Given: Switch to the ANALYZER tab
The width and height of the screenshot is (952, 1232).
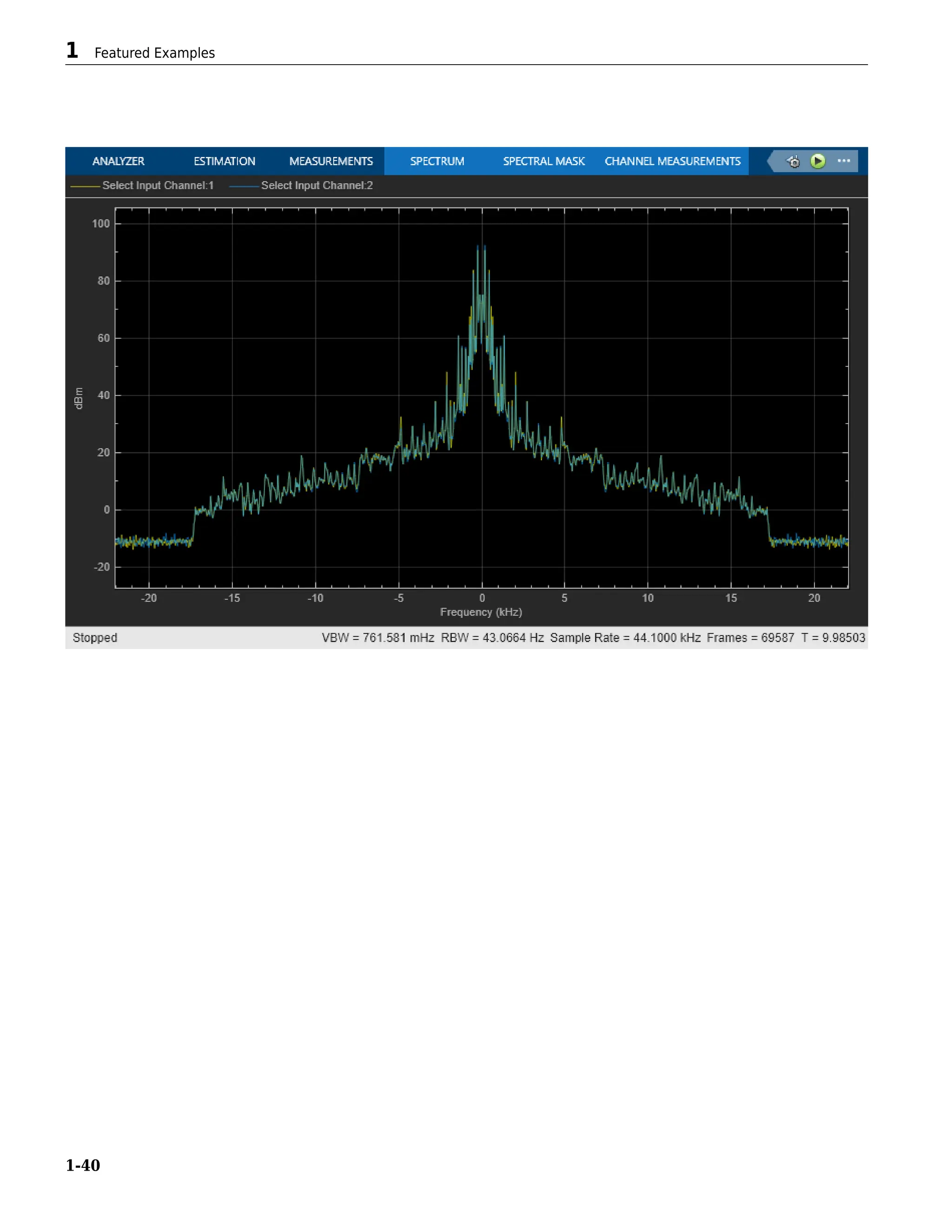Looking at the screenshot, I should click(x=119, y=161).
